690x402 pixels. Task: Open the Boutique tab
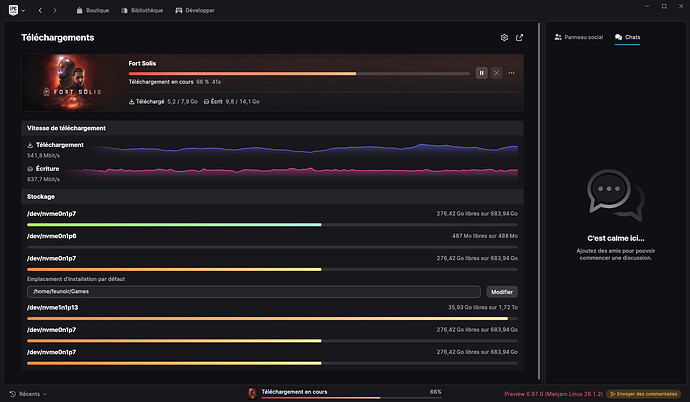(x=93, y=10)
